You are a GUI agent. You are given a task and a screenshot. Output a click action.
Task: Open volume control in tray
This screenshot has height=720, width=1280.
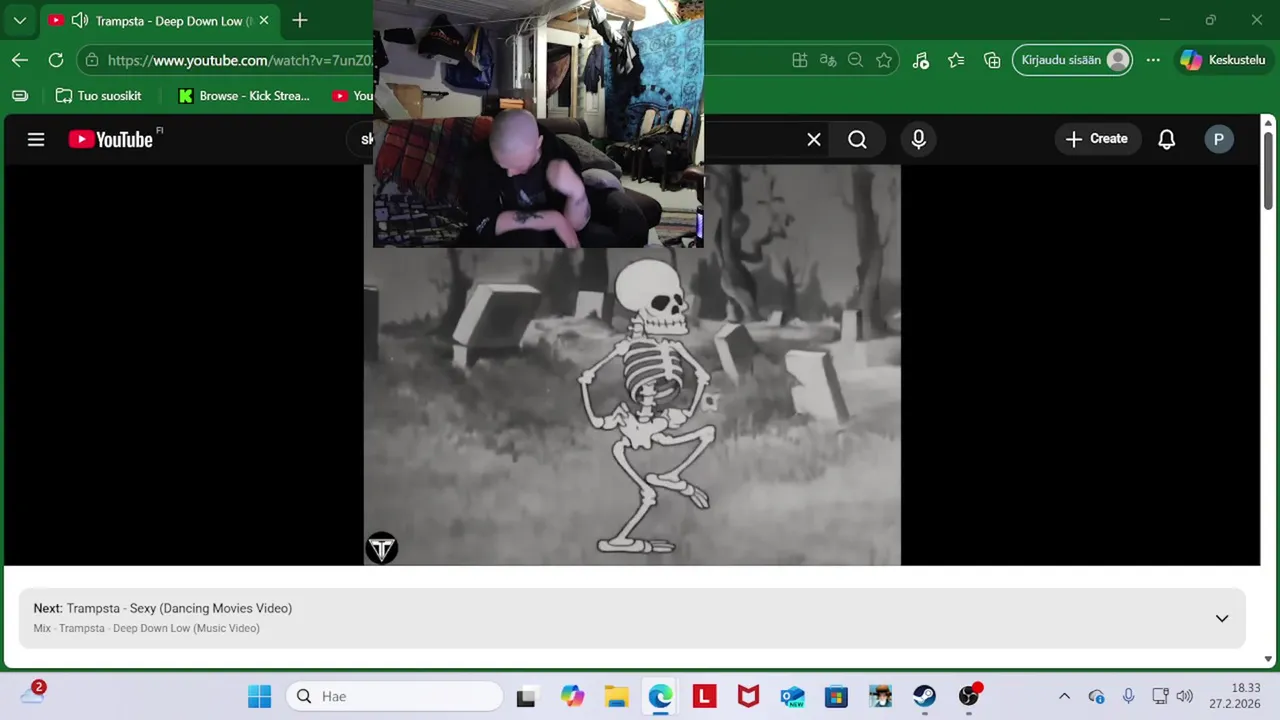click(x=1185, y=696)
